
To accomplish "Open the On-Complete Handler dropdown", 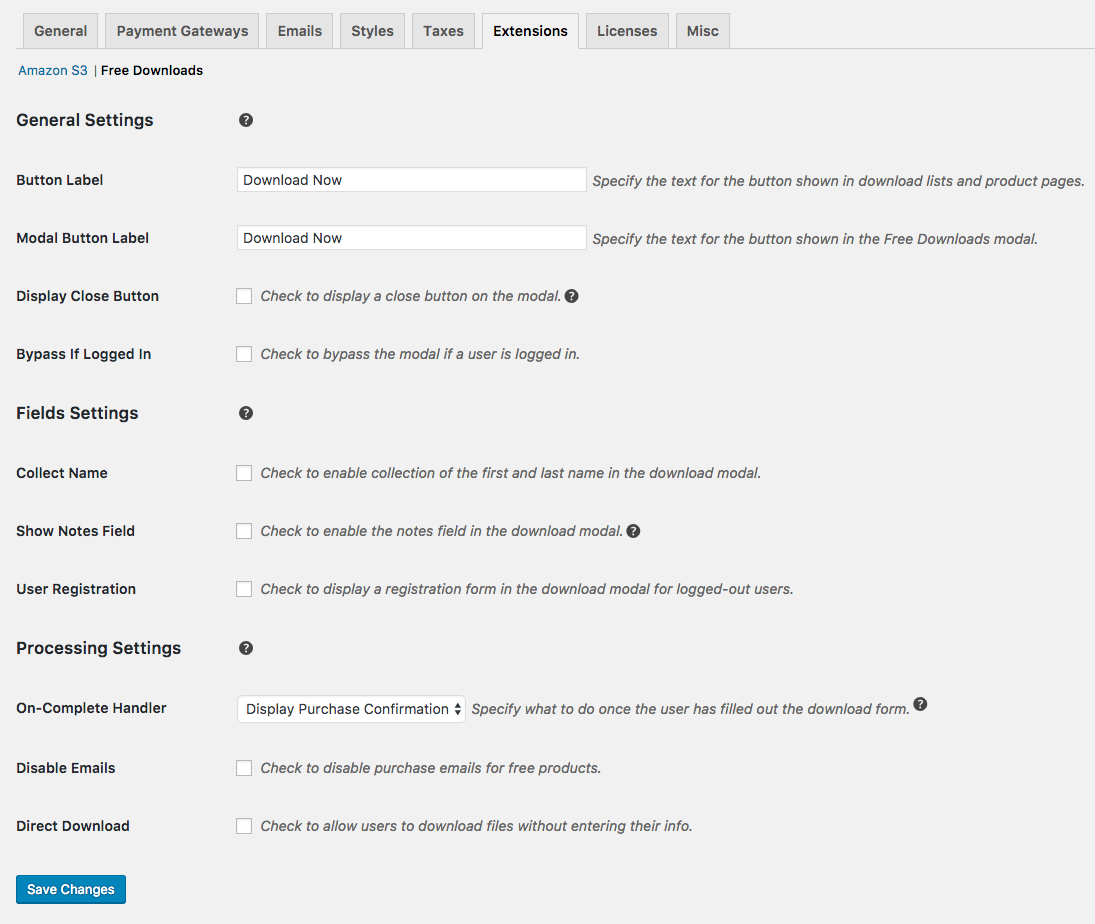I will coord(351,709).
